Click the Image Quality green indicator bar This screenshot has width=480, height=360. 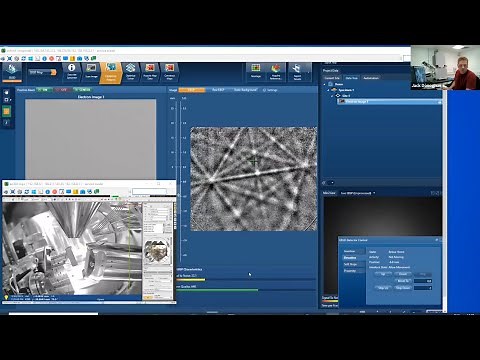pos(217,290)
